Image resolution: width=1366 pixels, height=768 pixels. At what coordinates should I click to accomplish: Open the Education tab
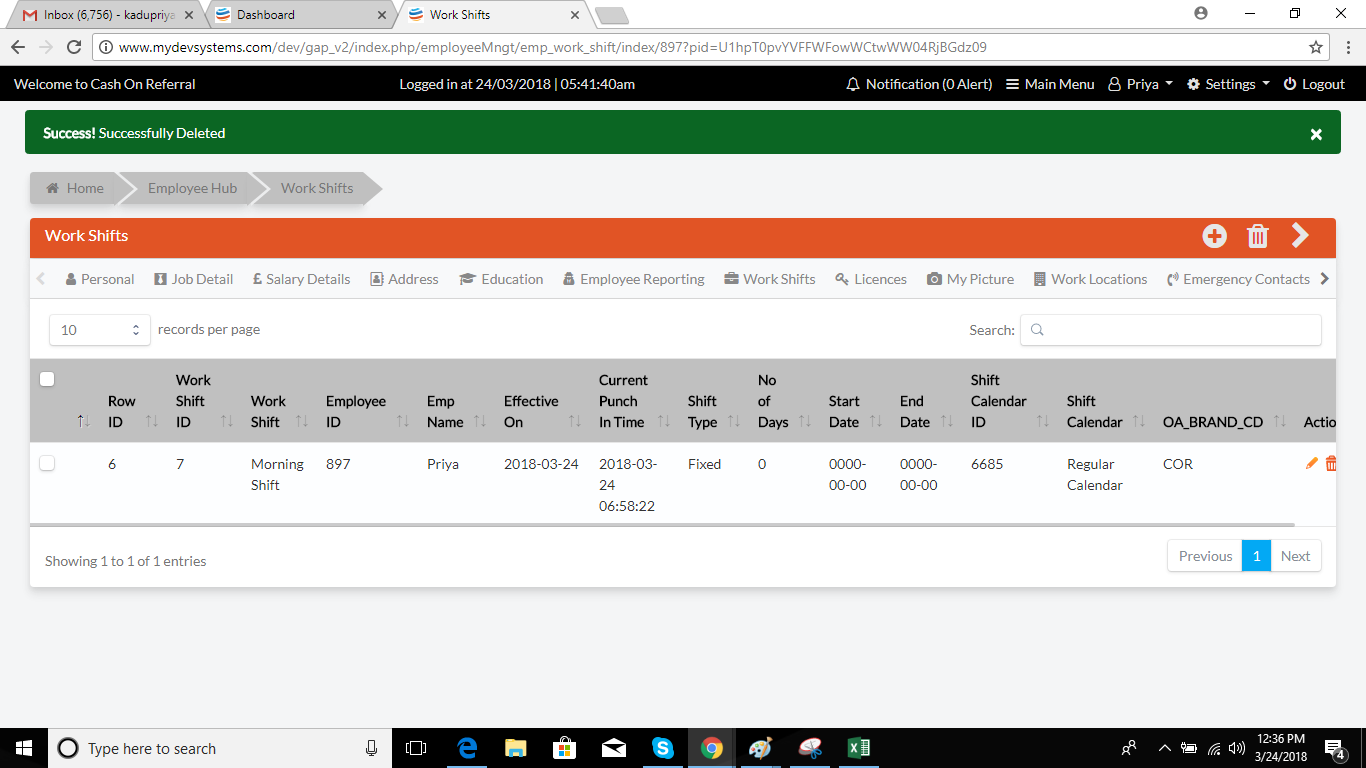pyautogui.click(x=501, y=279)
